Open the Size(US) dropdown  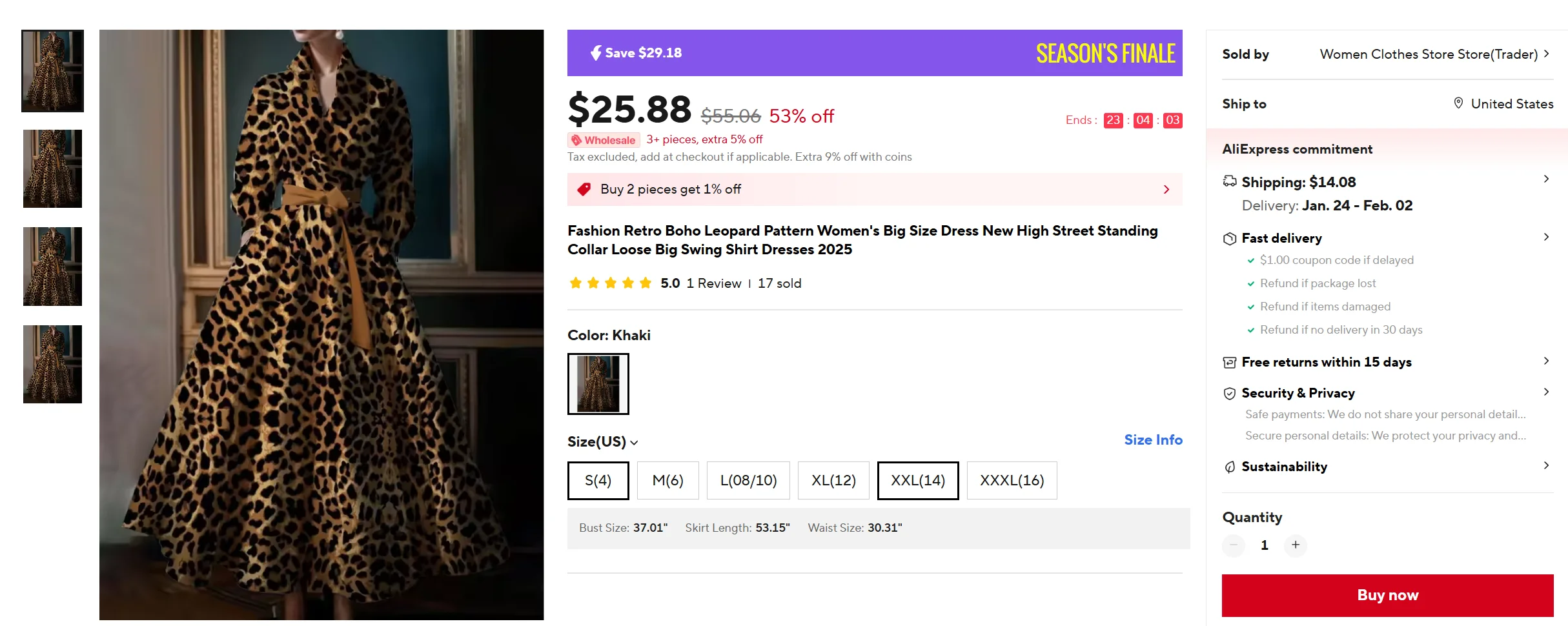[x=602, y=442]
